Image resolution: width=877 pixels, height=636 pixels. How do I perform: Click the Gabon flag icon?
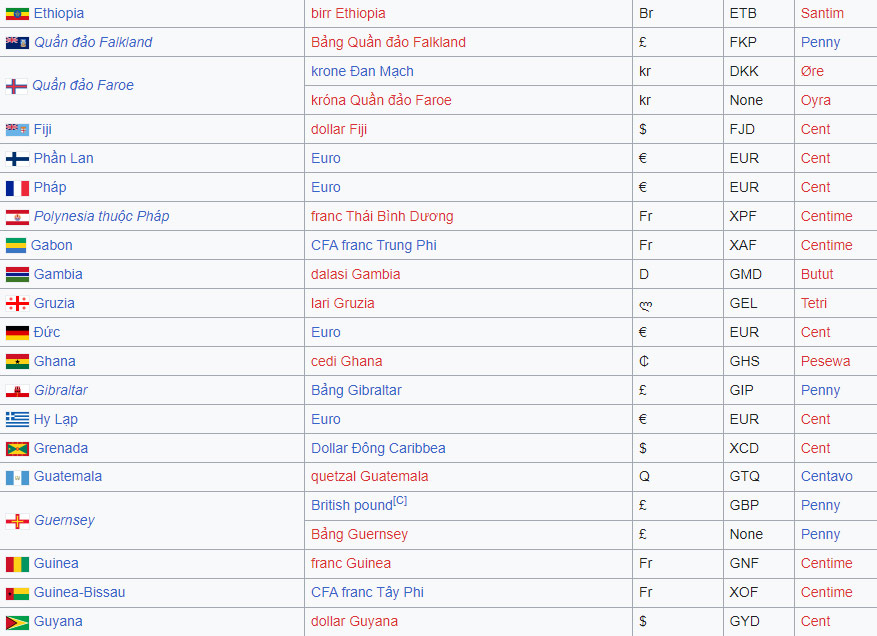(16, 246)
